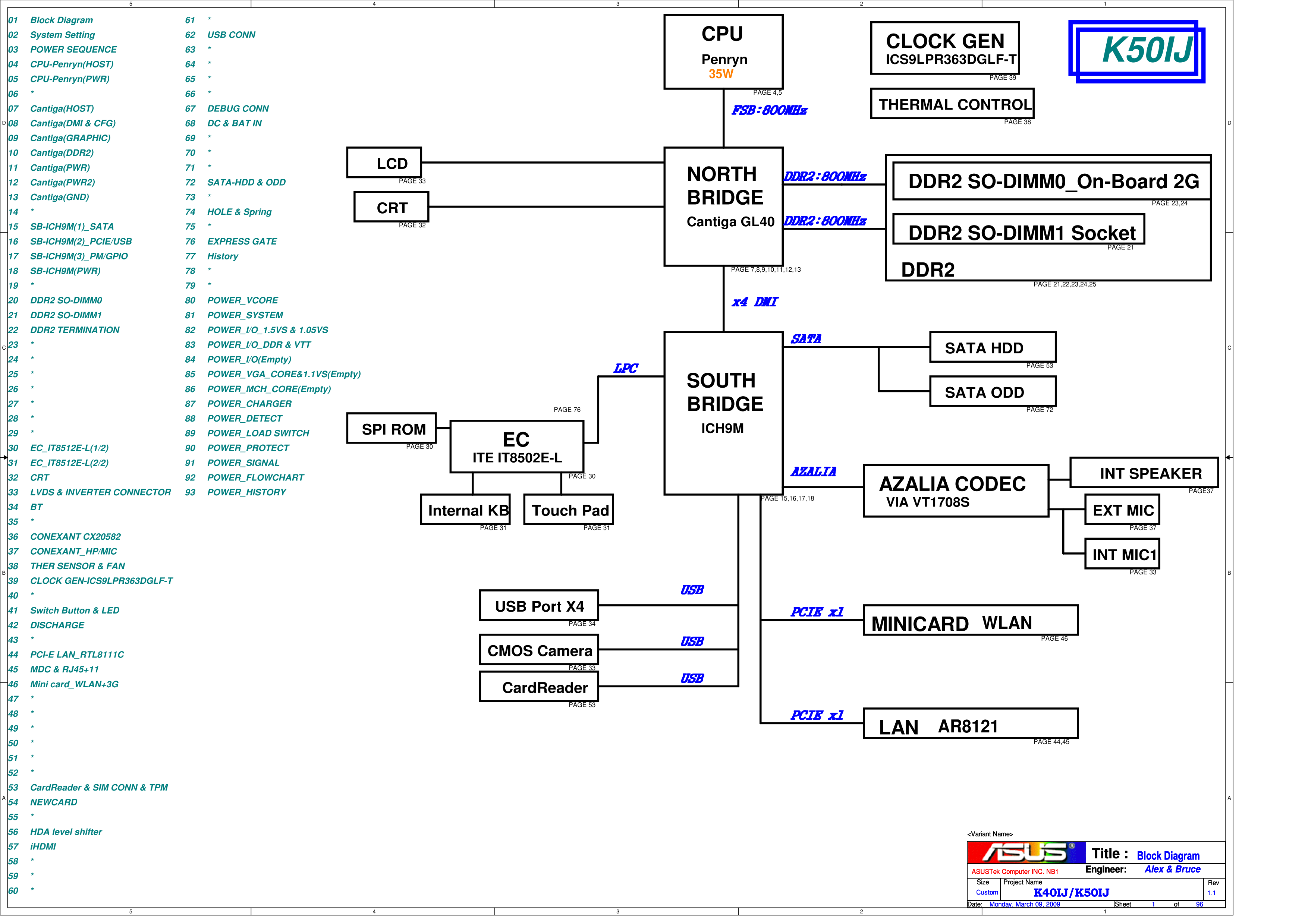Image resolution: width=1308 pixels, height=924 pixels.
Task: Click the SPI ROM block
Action: 392,428
